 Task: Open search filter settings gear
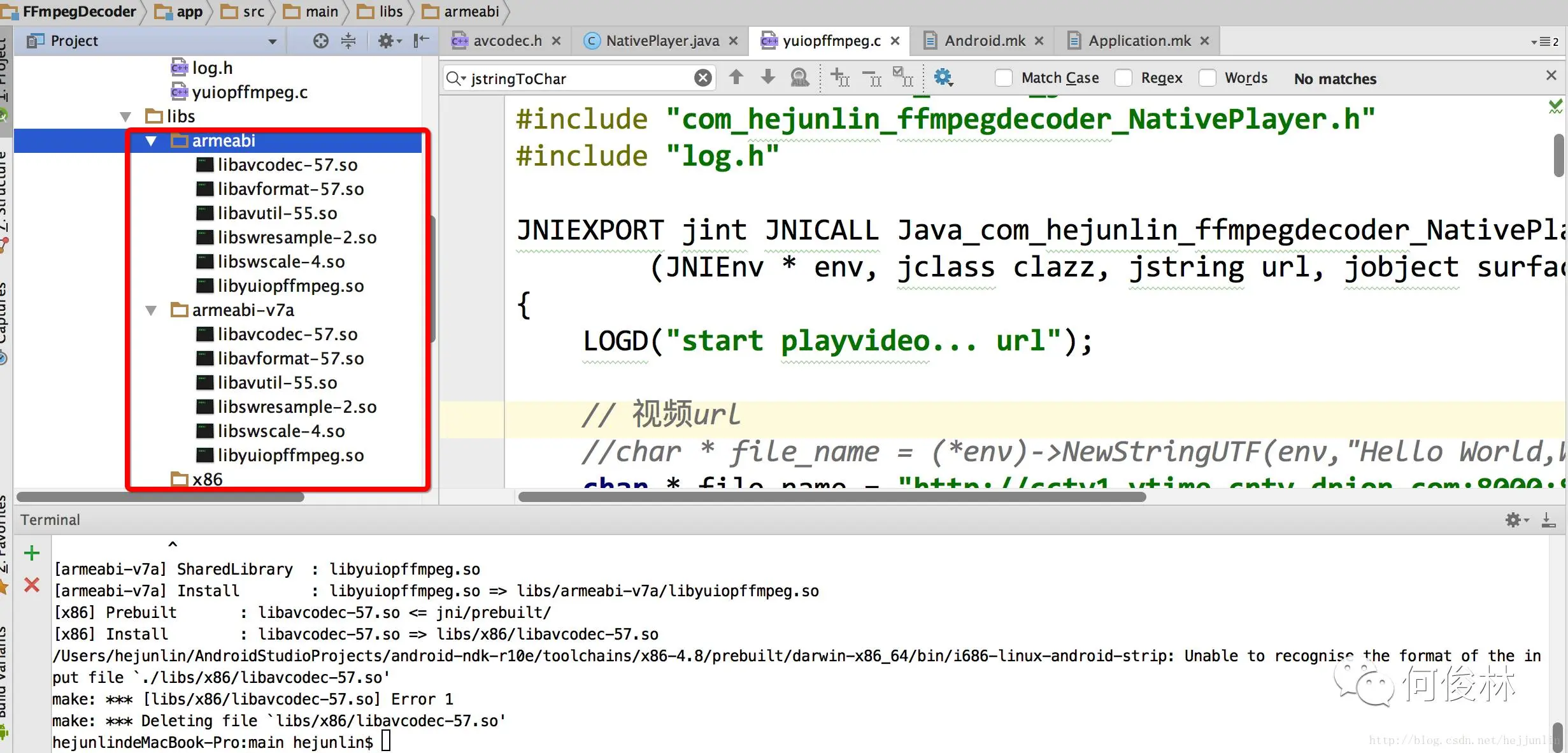point(943,78)
